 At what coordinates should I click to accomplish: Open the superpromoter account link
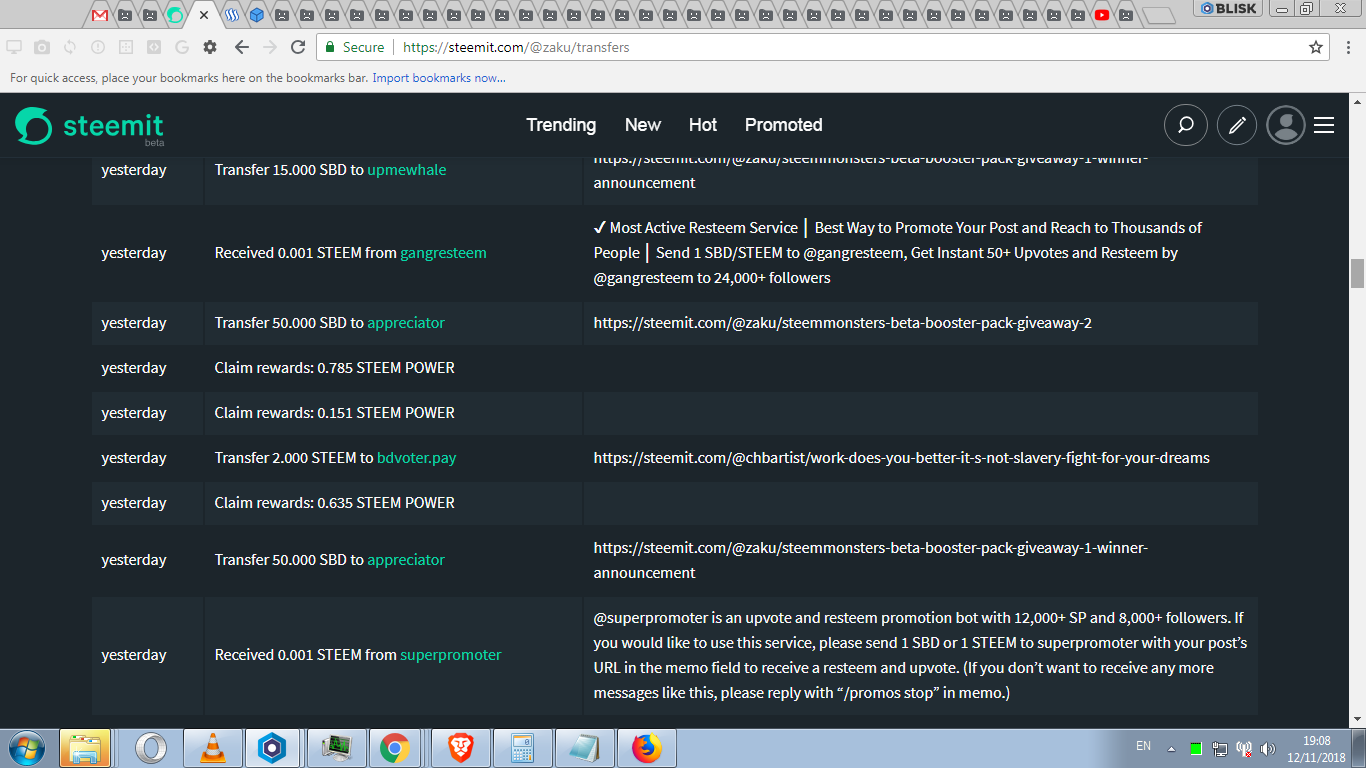[x=451, y=655]
